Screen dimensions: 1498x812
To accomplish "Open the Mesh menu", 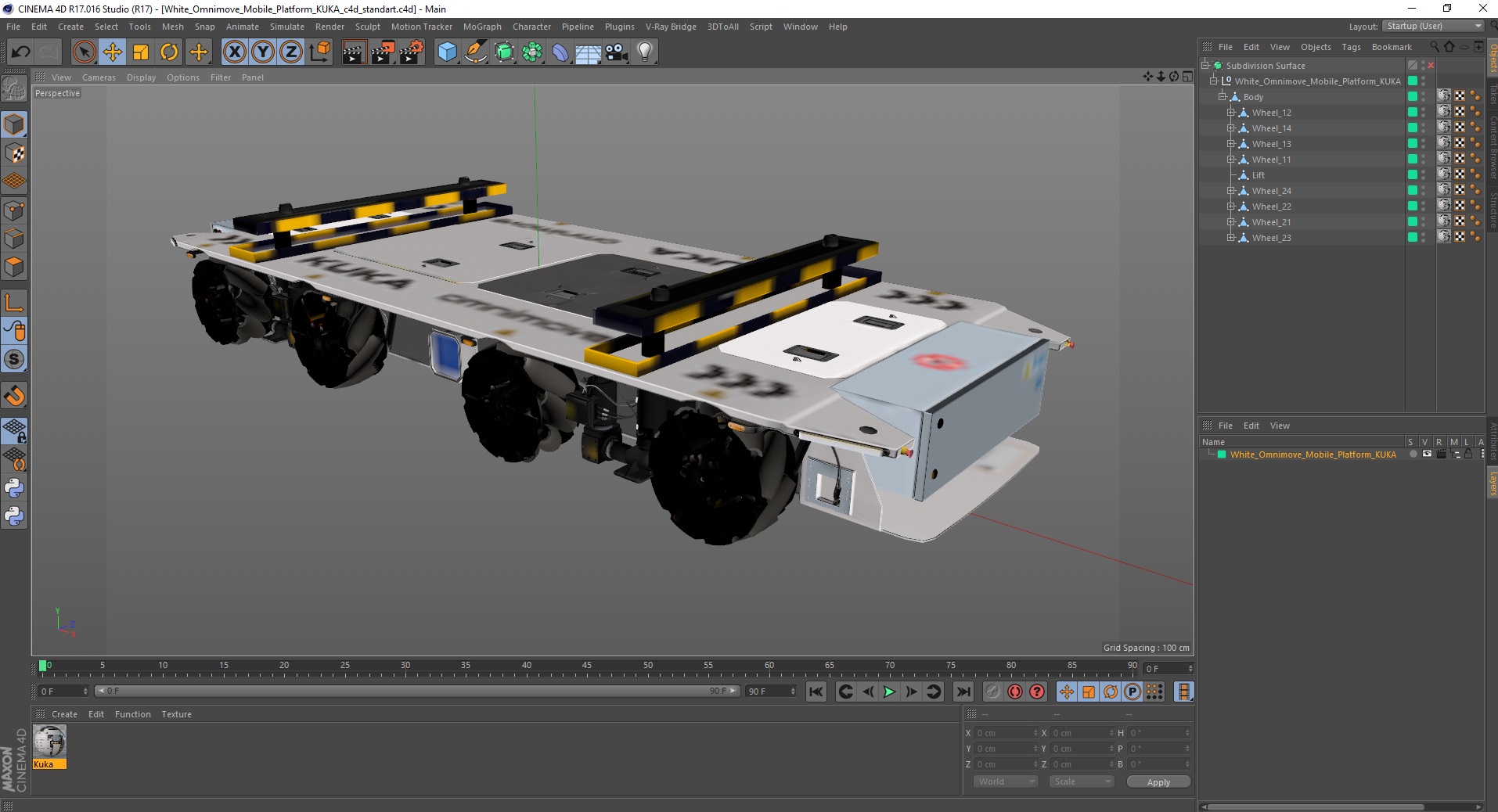I will tap(172, 27).
